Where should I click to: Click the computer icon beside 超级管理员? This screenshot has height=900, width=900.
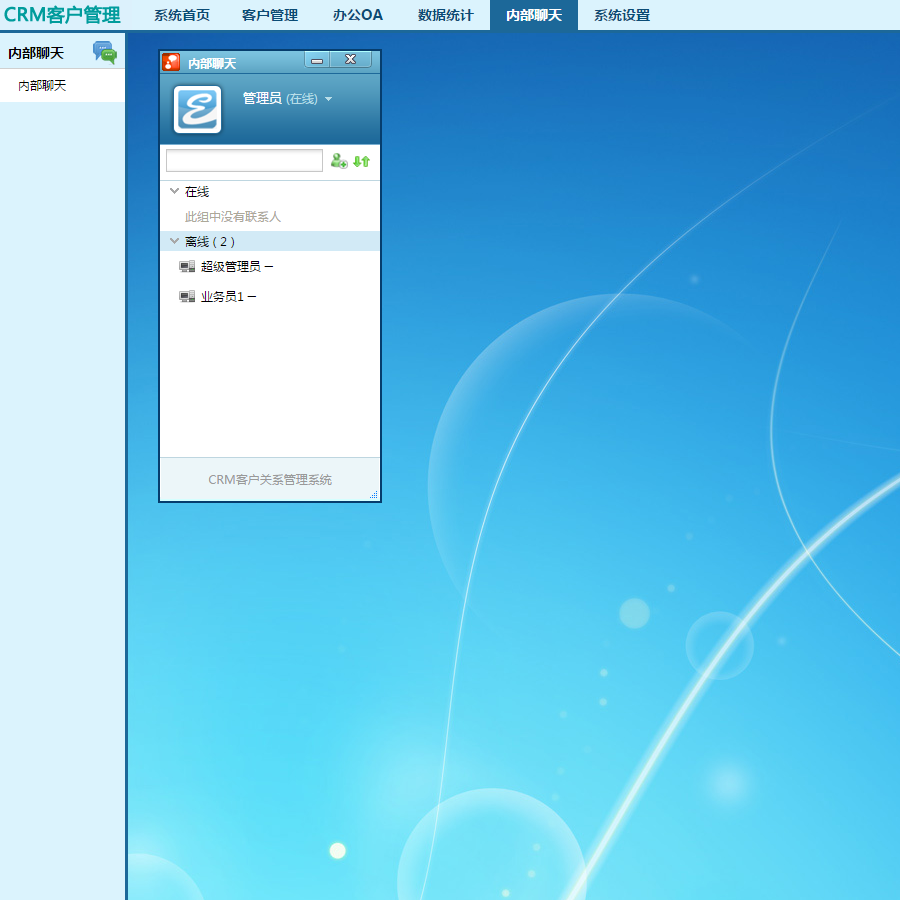coord(187,266)
